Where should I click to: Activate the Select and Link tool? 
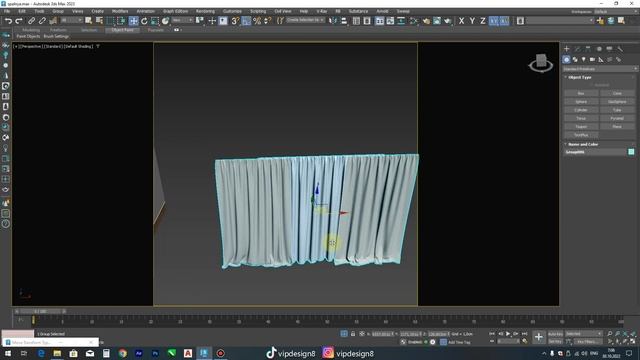click(x=31, y=21)
